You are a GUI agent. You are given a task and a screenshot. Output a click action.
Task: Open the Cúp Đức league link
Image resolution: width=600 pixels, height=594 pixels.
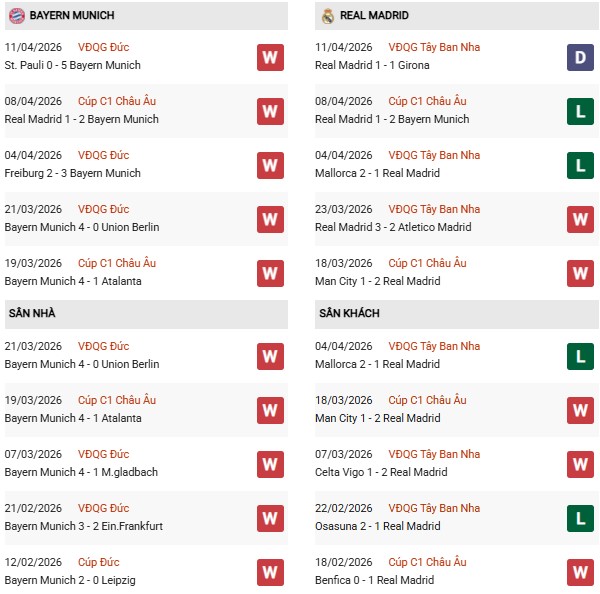click(98, 562)
